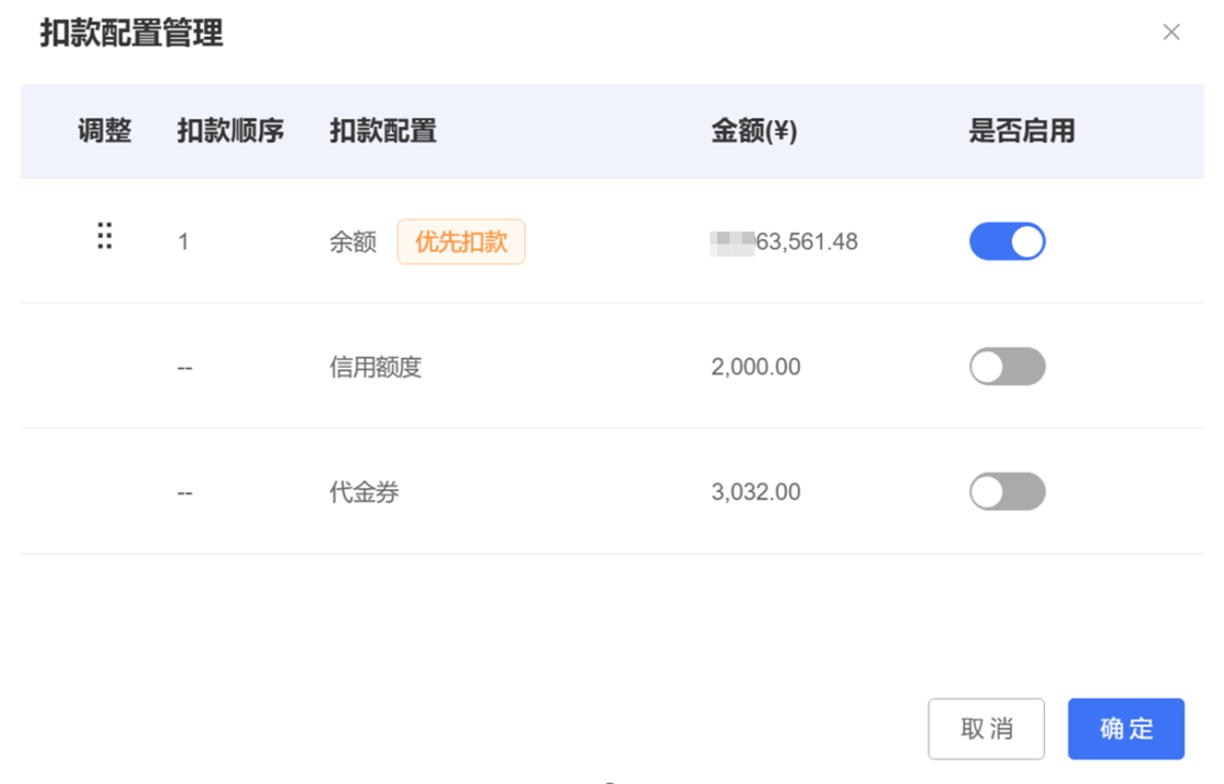Close the 扣款配置管理 dialog with X
Viewport: 1224px width, 784px height.
[x=1171, y=32]
